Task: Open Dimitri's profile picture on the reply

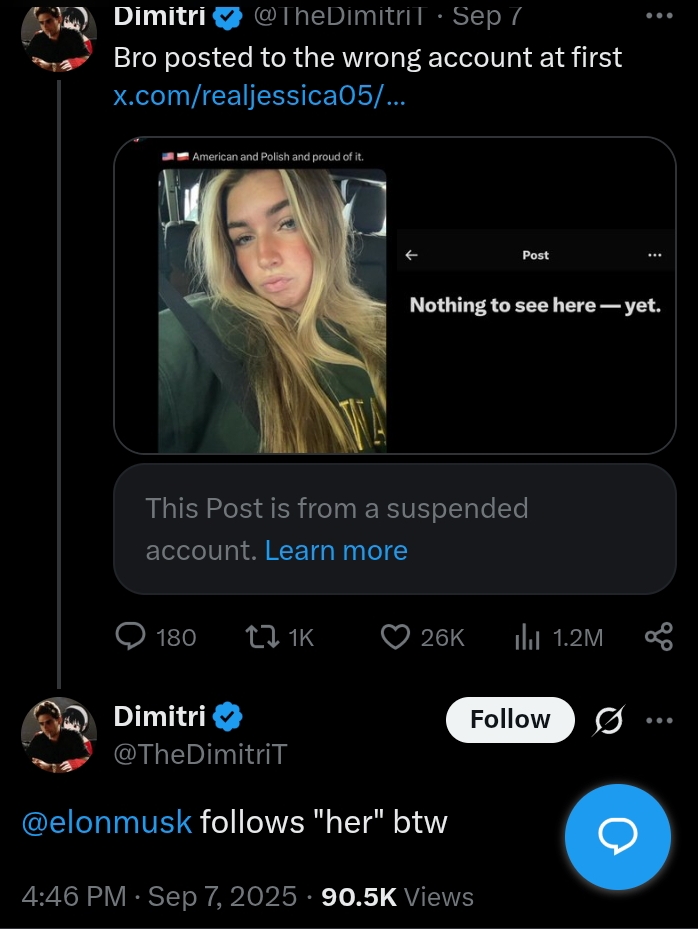Action: pos(58,735)
